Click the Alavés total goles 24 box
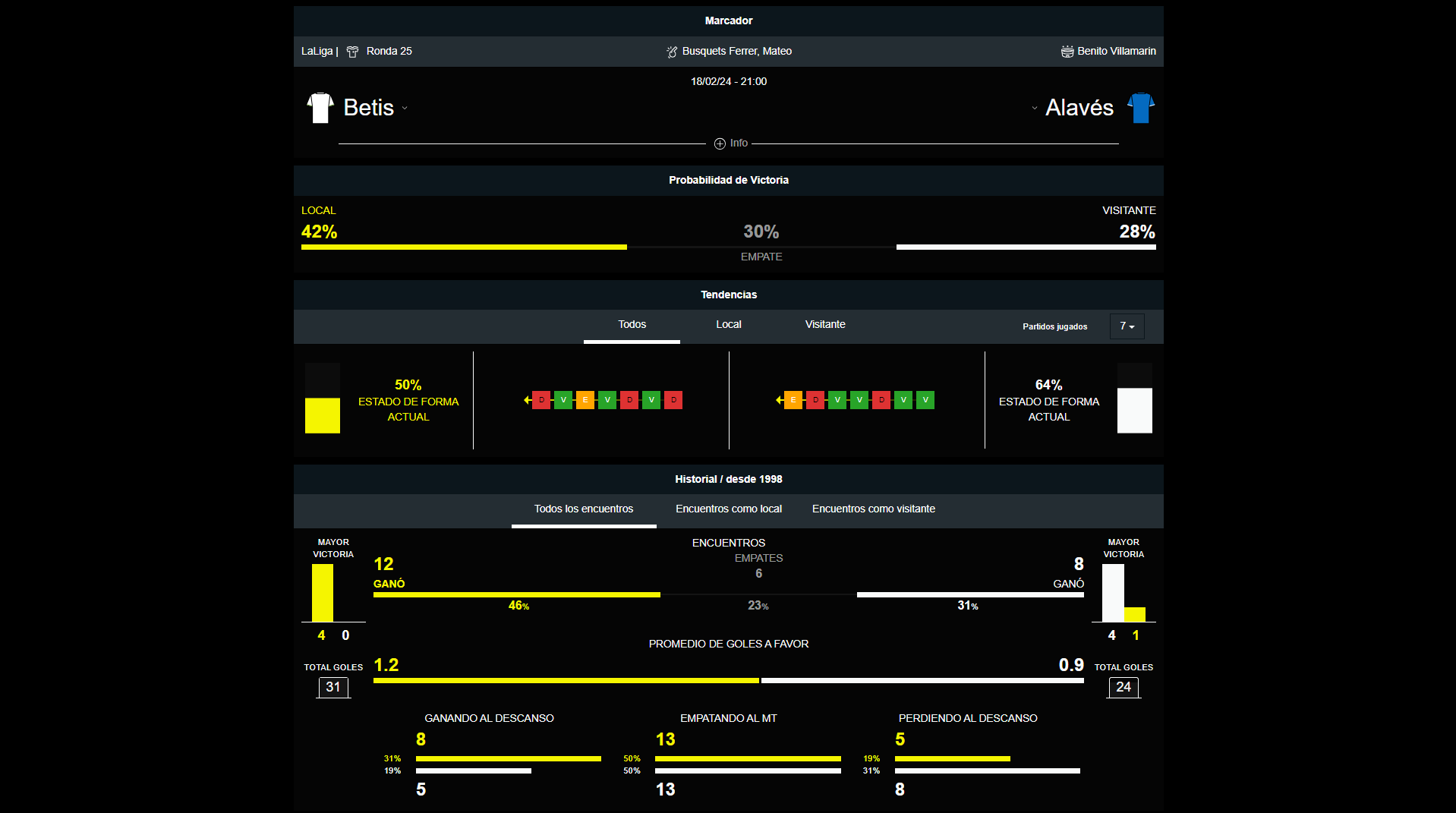The image size is (1456, 813). click(x=1124, y=688)
